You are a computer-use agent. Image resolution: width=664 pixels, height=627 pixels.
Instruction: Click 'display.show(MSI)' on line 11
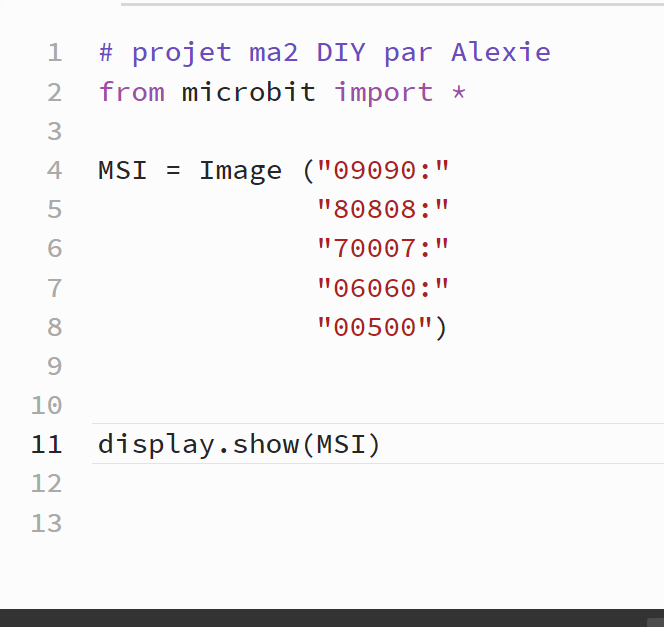tap(239, 445)
